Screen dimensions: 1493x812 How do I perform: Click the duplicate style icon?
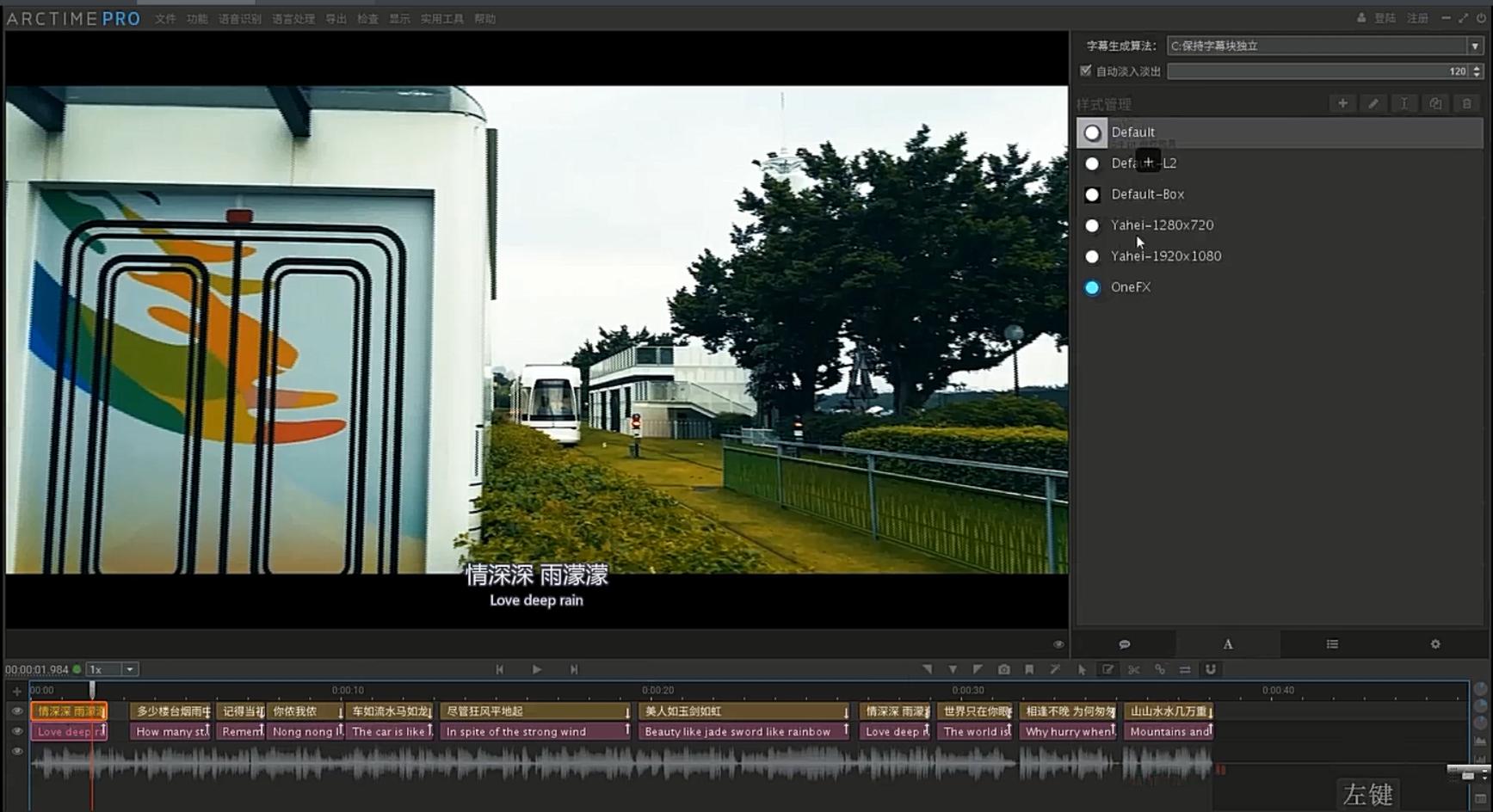[1435, 103]
